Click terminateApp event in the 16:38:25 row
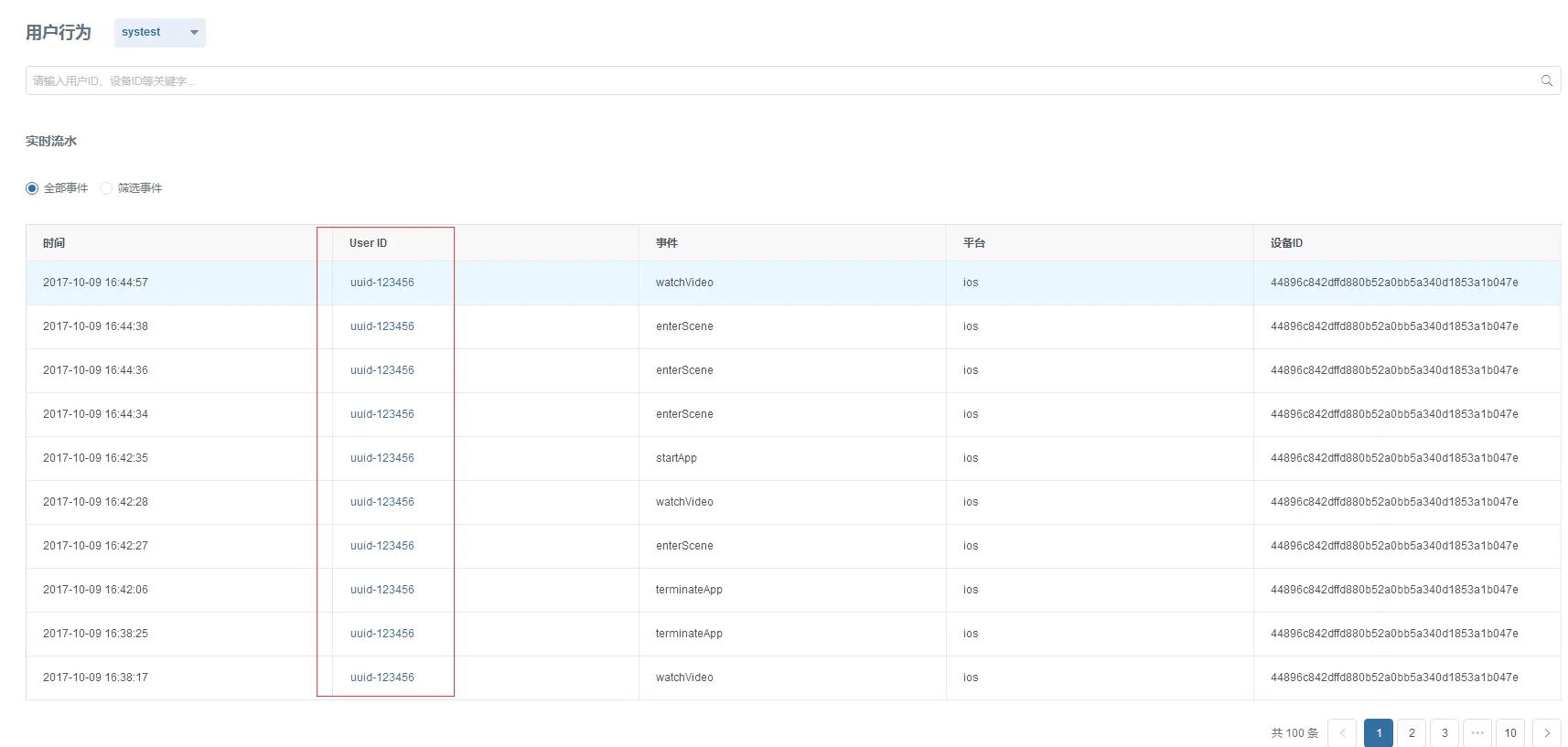 [689, 634]
